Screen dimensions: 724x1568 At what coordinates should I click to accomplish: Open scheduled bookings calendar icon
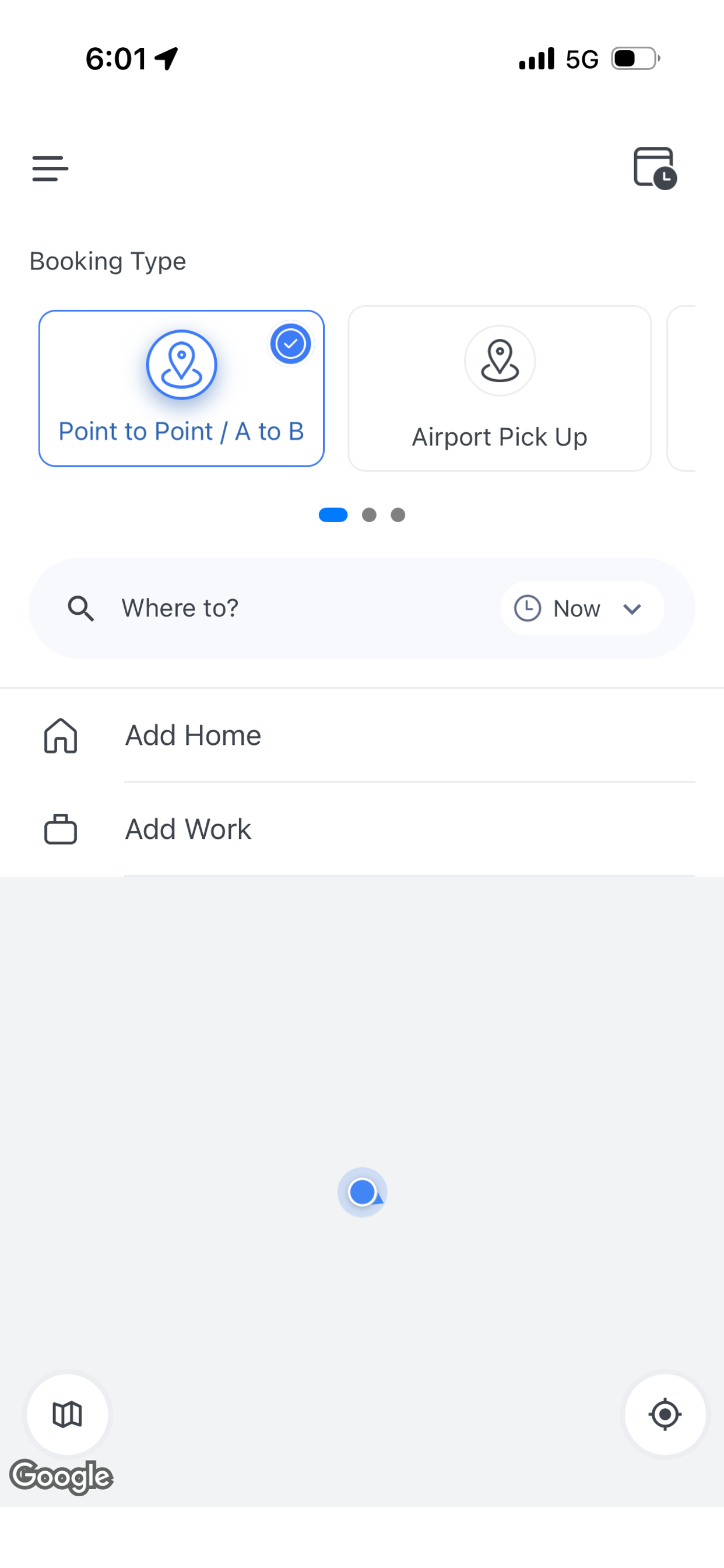click(x=655, y=168)
